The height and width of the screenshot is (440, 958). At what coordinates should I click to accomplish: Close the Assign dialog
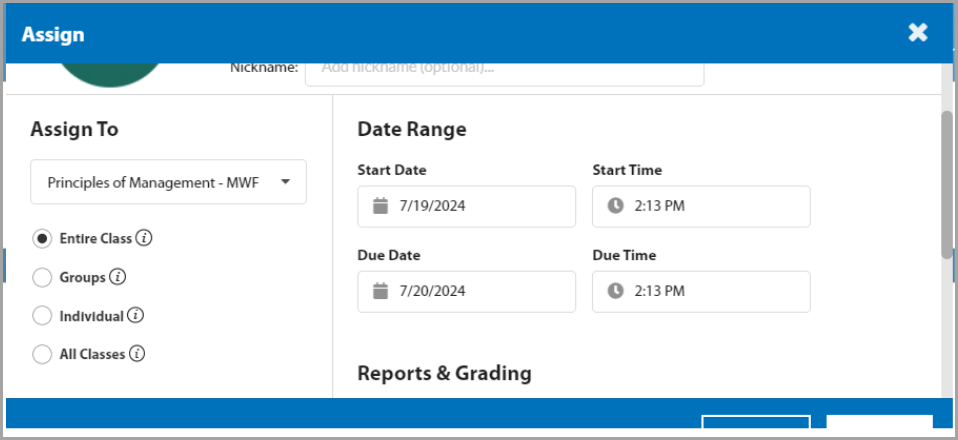coord(918,33)
